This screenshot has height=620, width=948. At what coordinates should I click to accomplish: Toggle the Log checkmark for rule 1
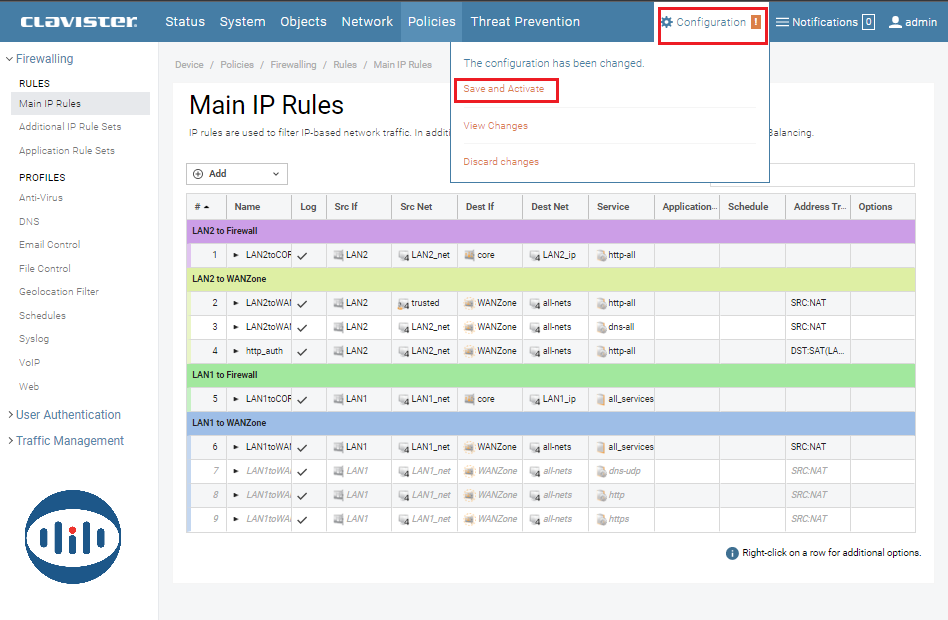coord(302,256)
